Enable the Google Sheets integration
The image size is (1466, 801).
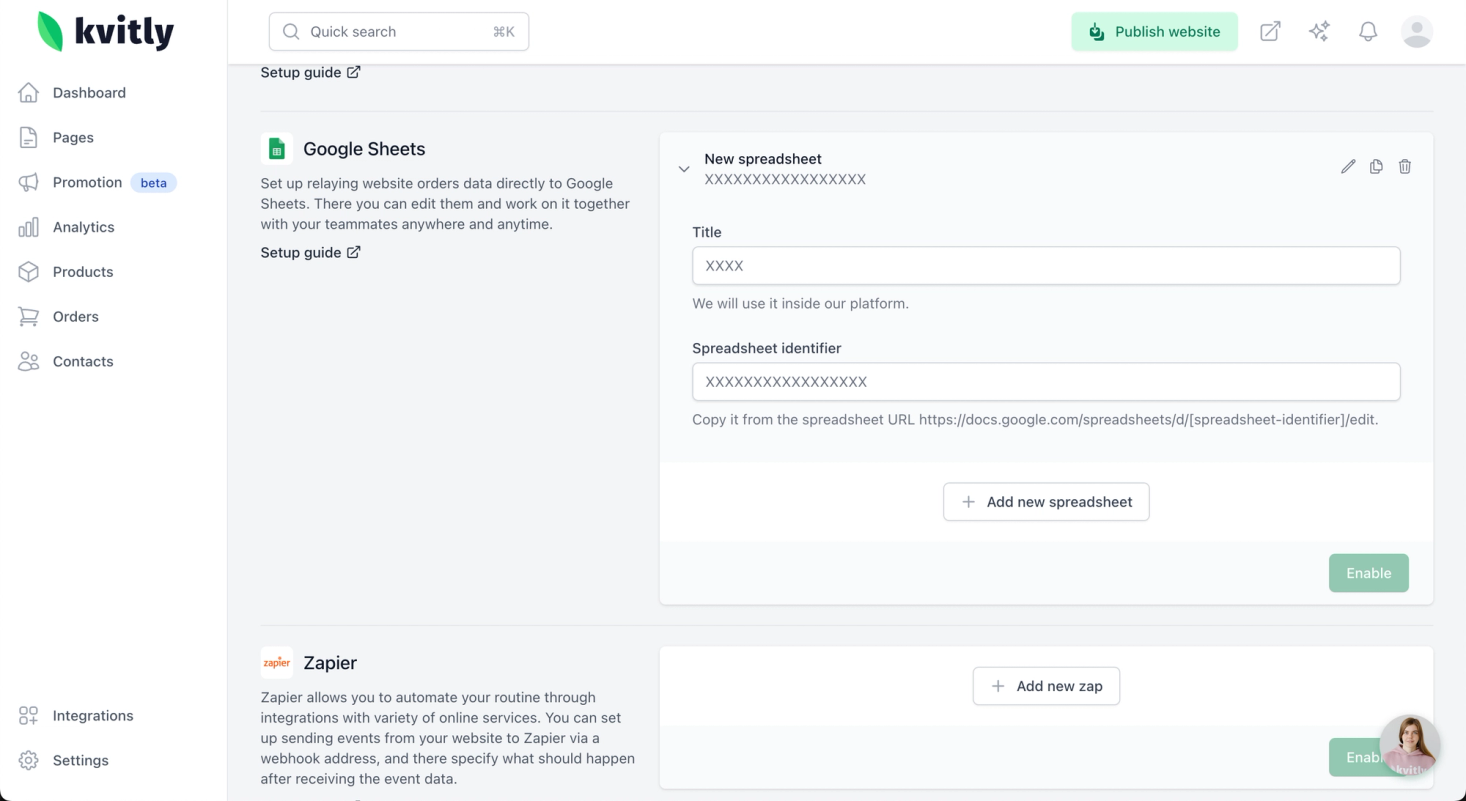[x=1368, y=573]
